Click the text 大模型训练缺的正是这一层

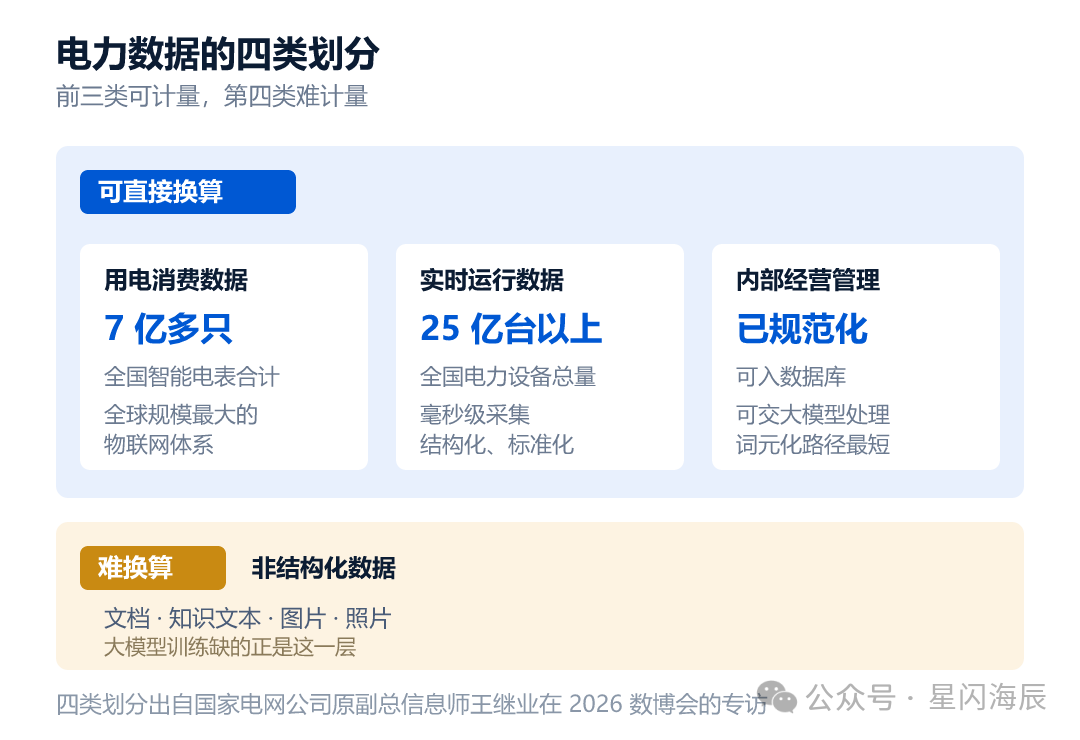click(x=230, y=648)
